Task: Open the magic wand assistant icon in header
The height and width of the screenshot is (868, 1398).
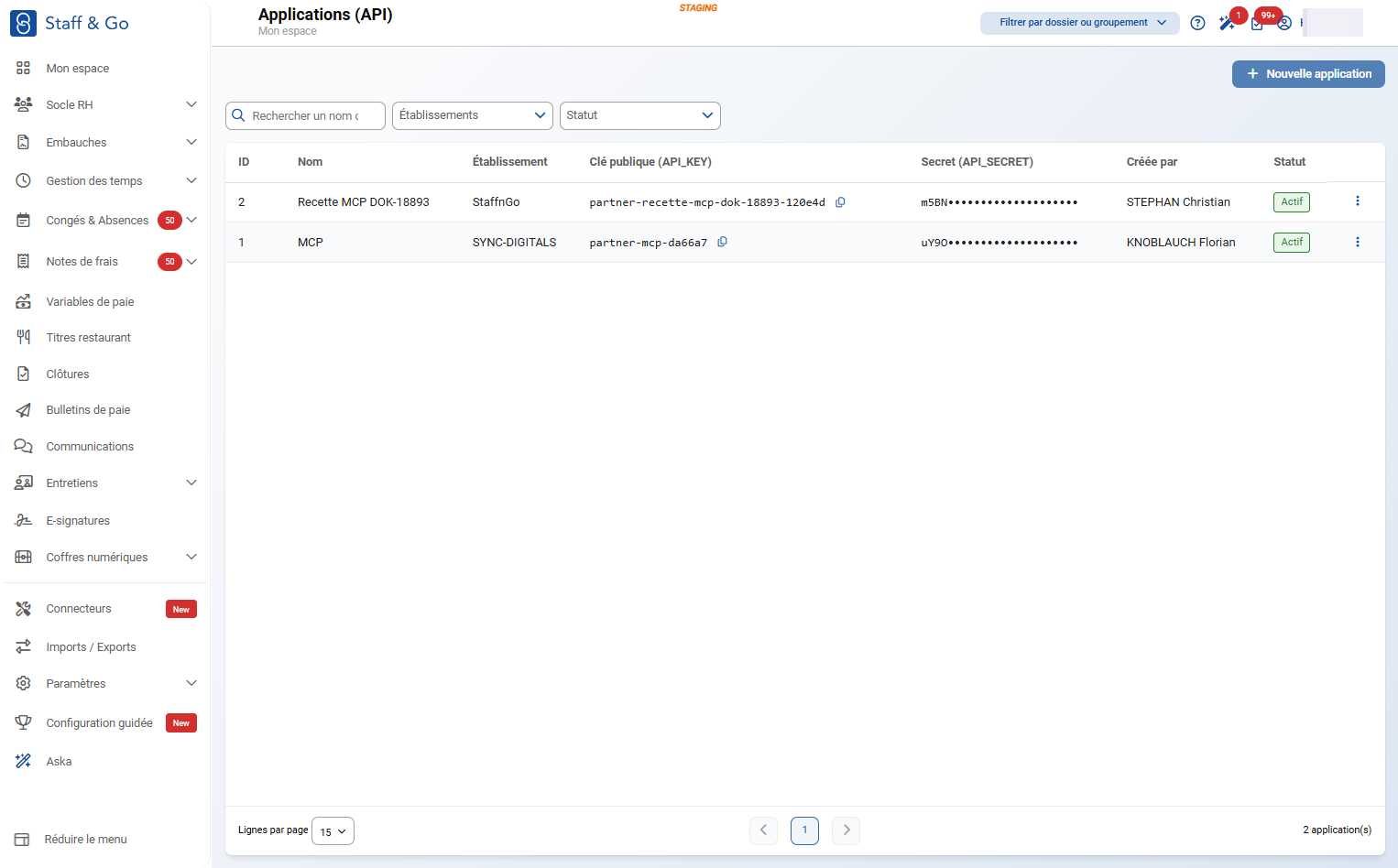Action: coord(1227,23)
